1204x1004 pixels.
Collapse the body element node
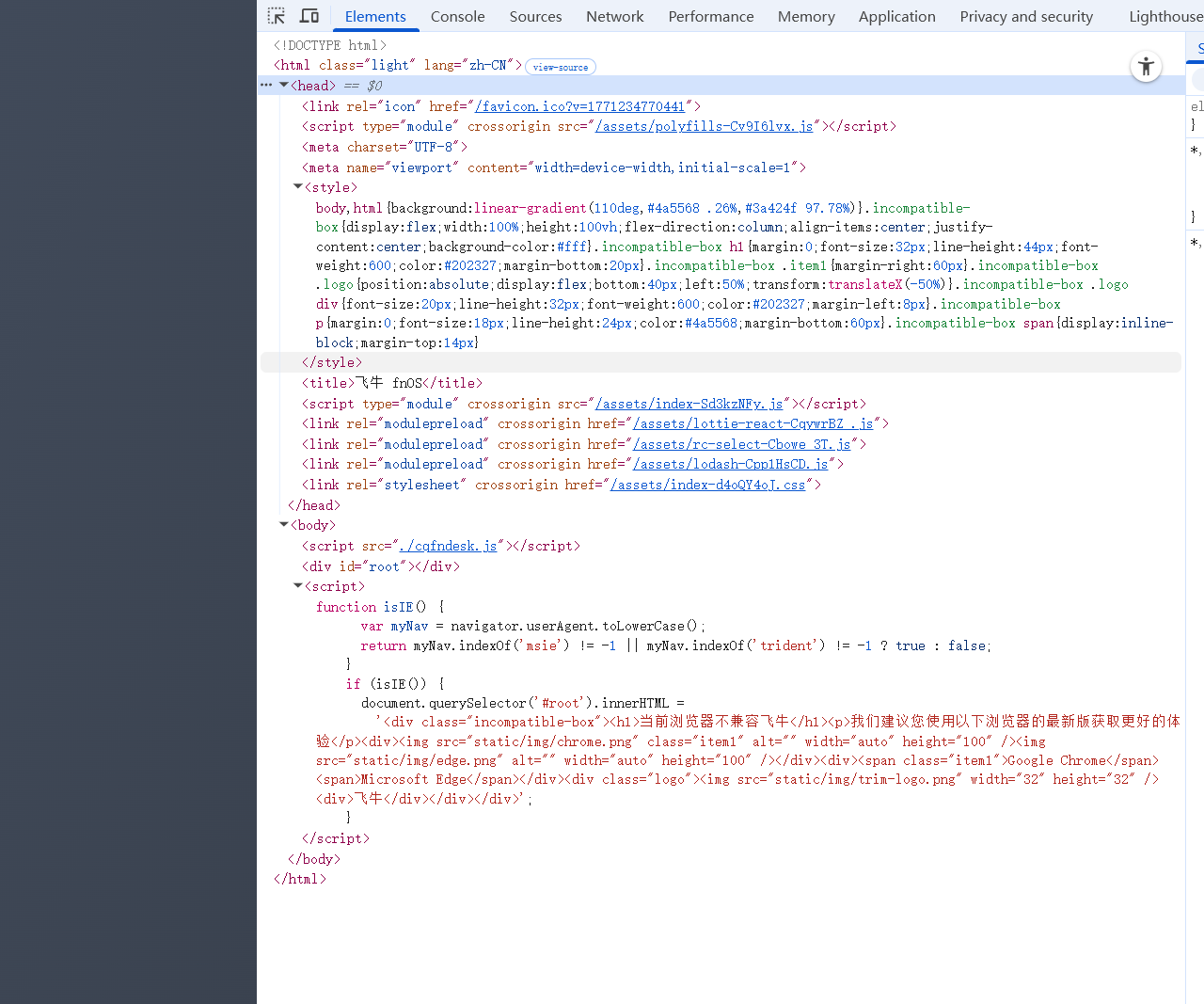(284, 525)
